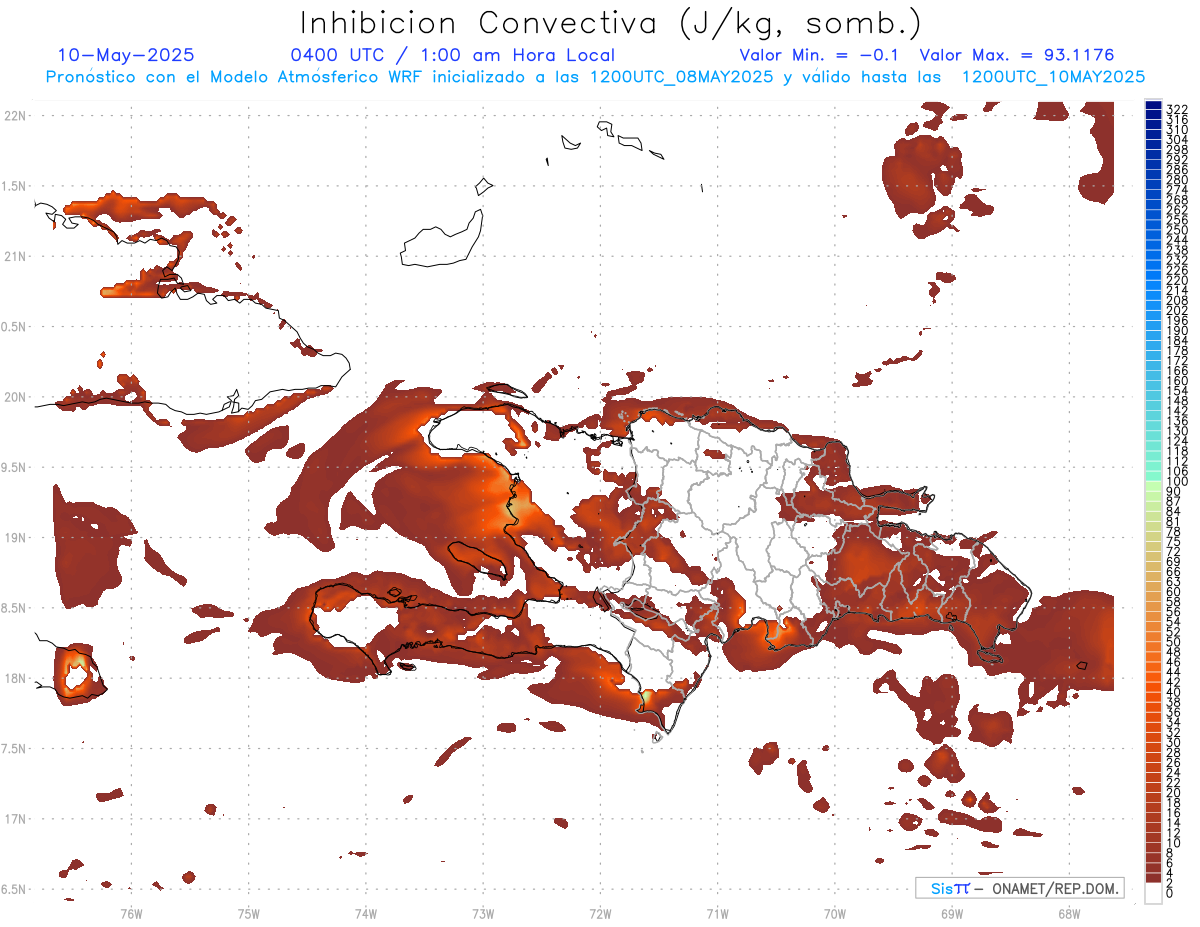This screenshot has width=1200, height=927.
Task: Click the colorbar value "40"
Action: pos(1174,692)
